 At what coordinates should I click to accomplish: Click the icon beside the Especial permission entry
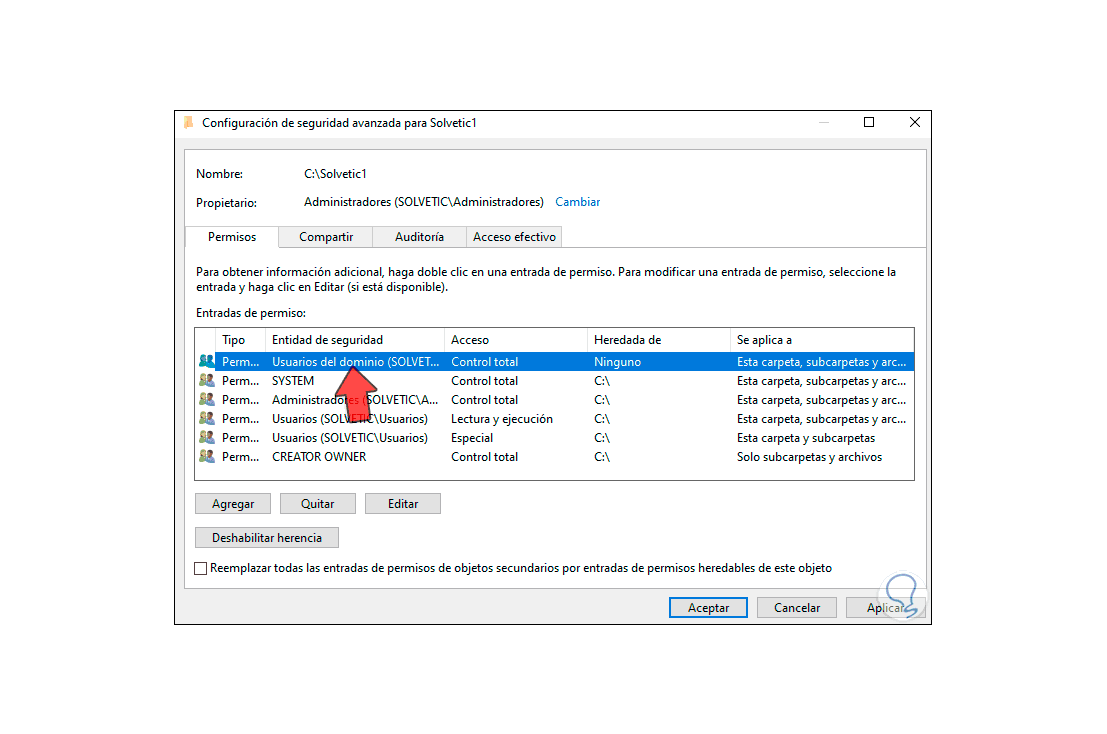(x=208, y=437)
